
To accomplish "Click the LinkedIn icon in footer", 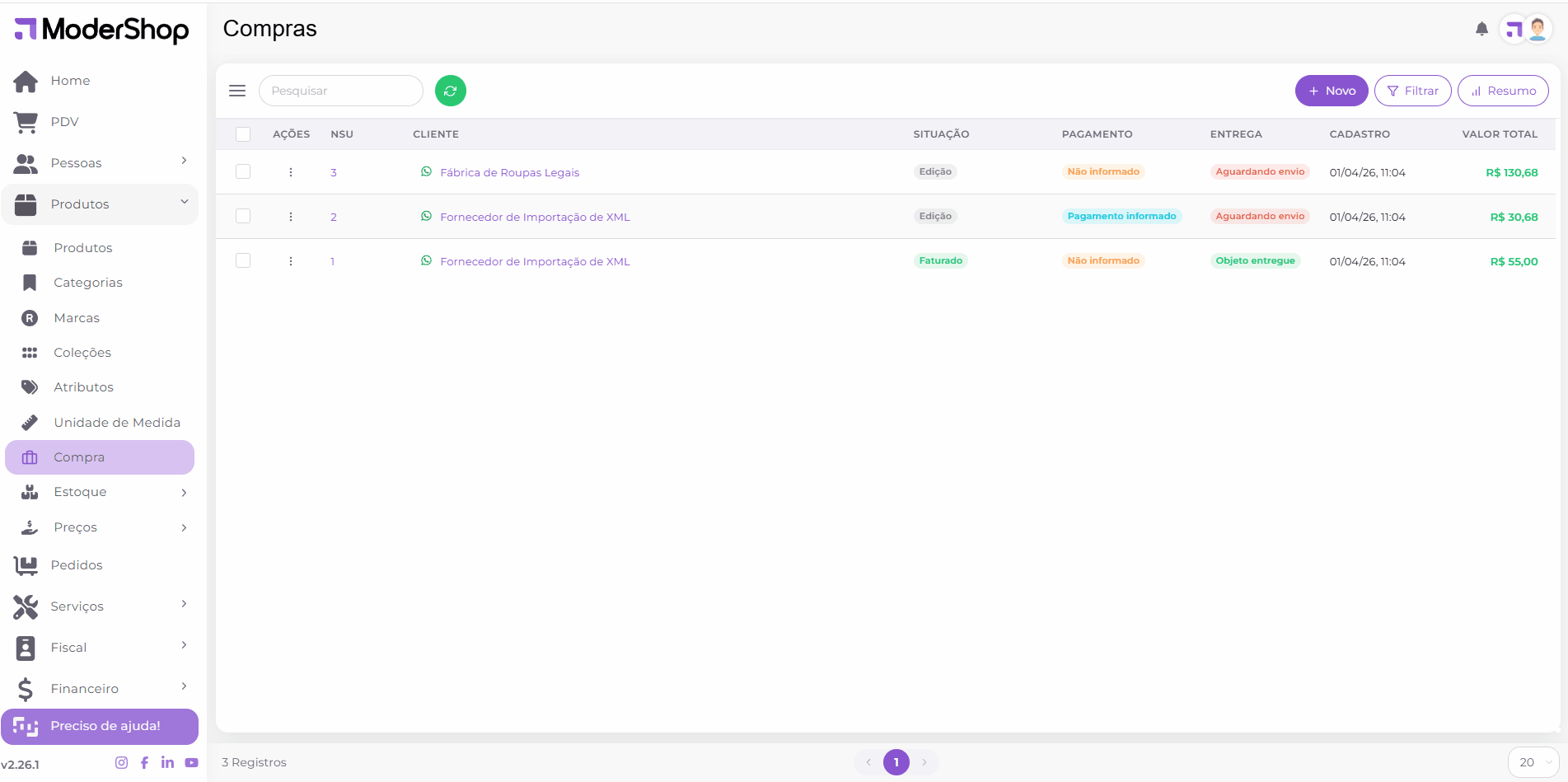I will (167, 763).
